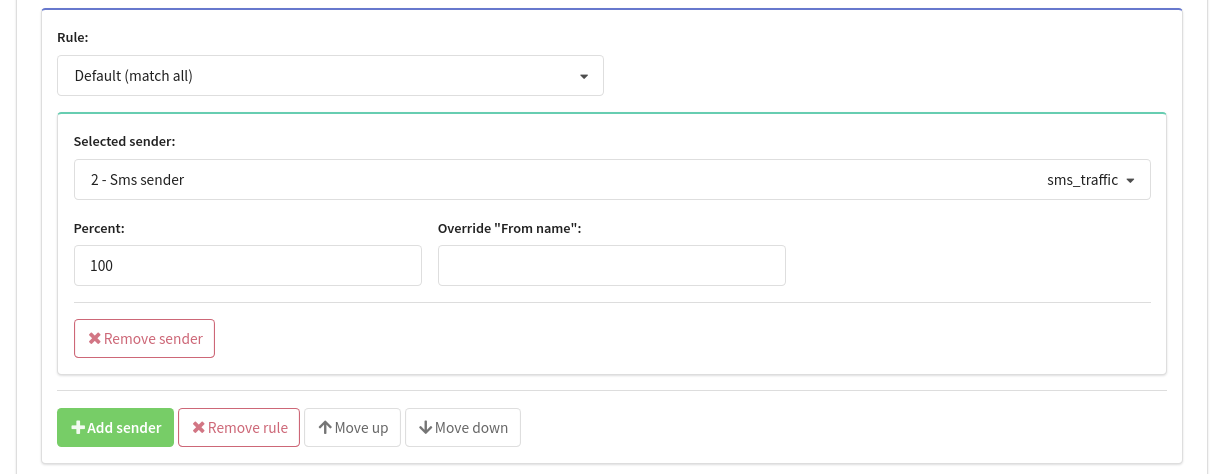Viewport: 1223px width, 474px height.
Task: Open the Rule dropdown showing Default (match all)
Action: [x=330, y=76]
